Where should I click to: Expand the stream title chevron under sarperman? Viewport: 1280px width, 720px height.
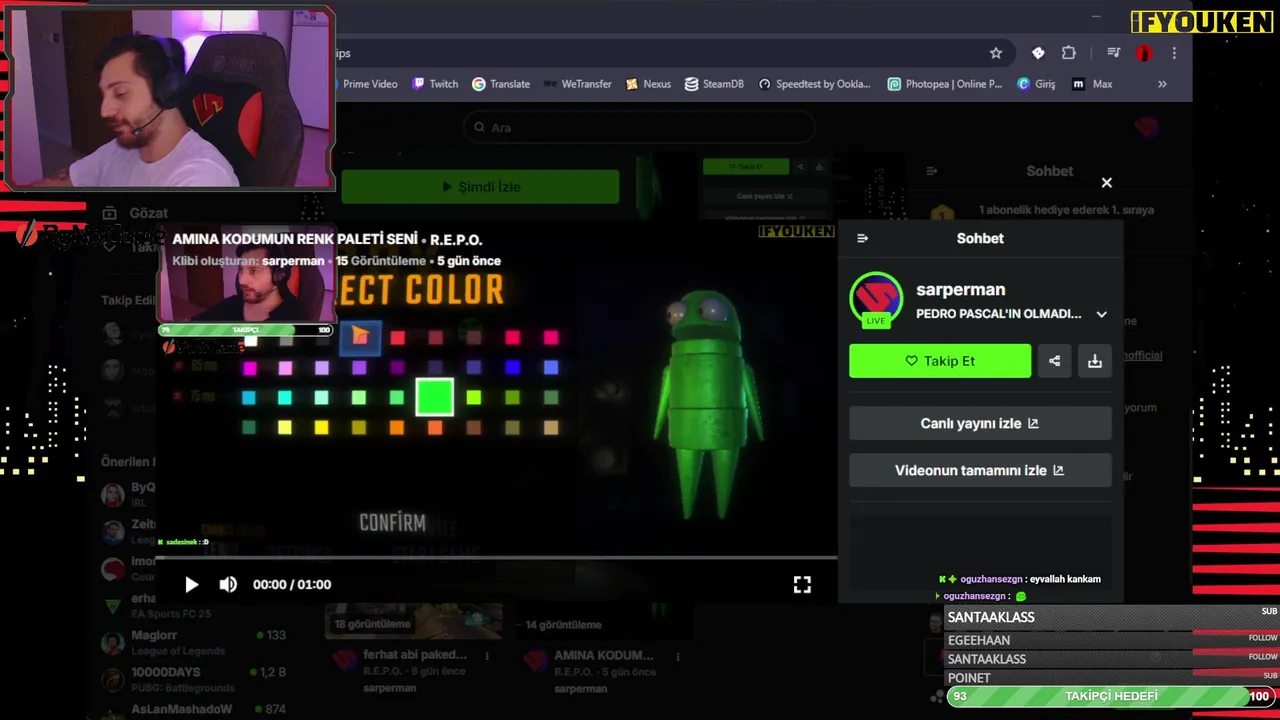click(1101, 314)
